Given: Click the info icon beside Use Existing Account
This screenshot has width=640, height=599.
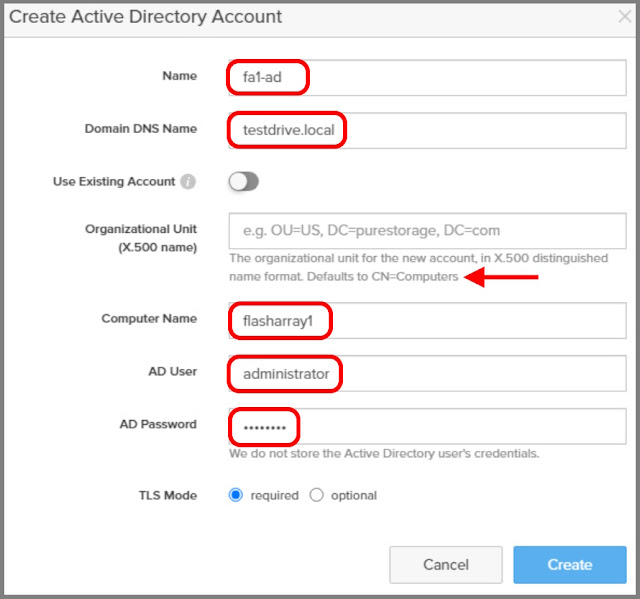Looking at the screenshot, I should click(188, 182).
